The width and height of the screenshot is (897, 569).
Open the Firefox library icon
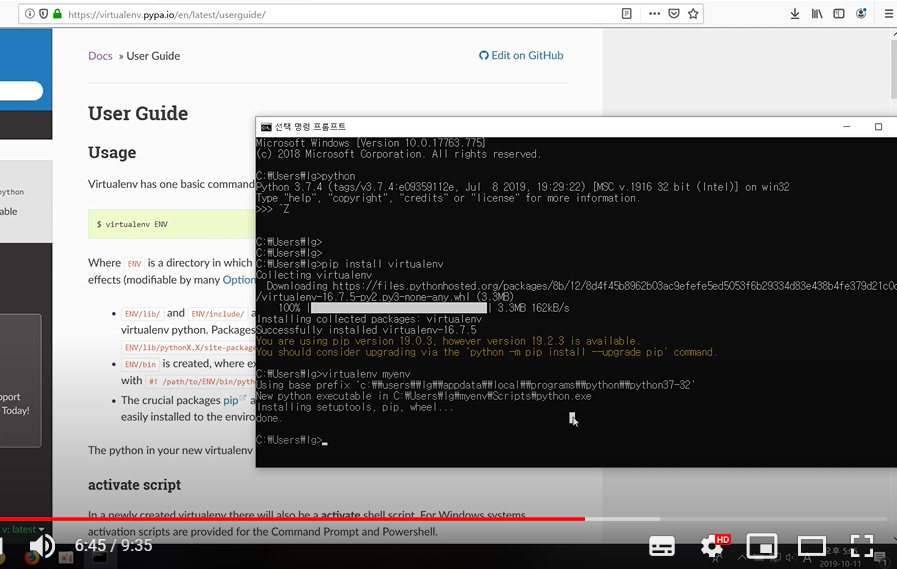coord(817,14)
